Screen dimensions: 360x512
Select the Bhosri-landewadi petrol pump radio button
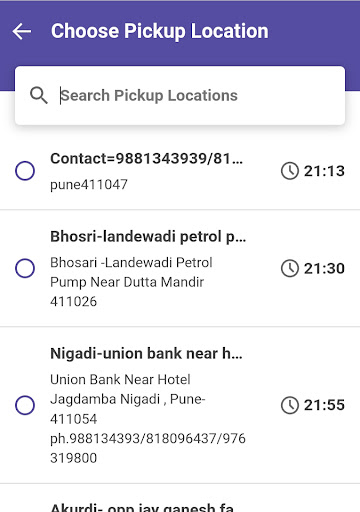click(x=25, y=268)
